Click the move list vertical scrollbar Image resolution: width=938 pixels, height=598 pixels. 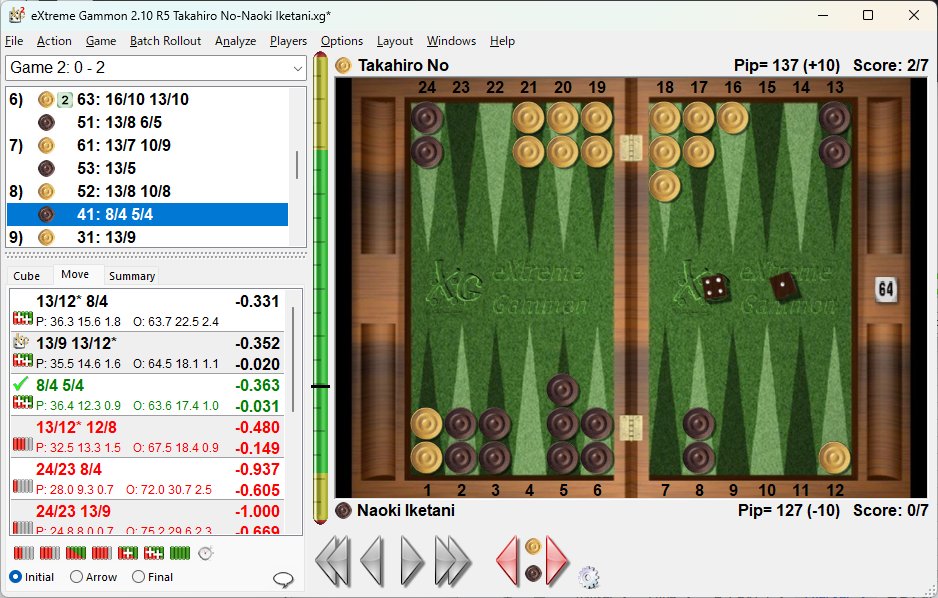pyautogui.click(x=297, y=166)
